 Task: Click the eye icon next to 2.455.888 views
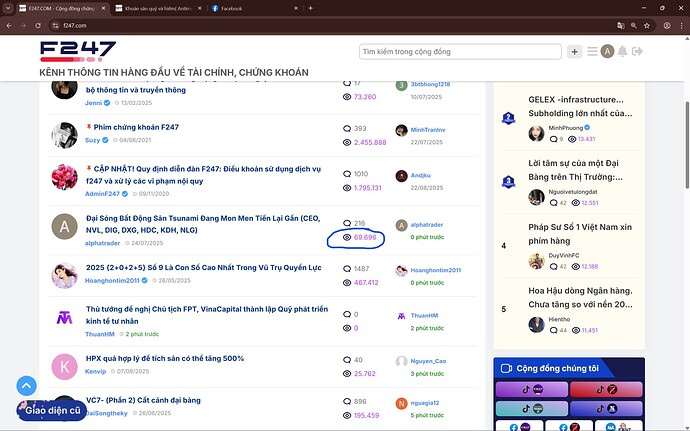click(347, 142)
